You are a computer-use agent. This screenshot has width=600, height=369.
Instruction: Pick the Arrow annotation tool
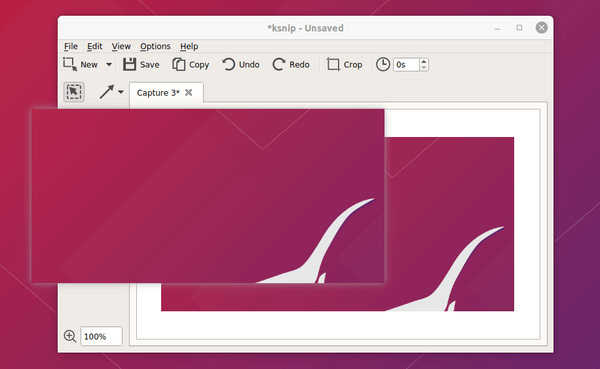coord(106,92)
